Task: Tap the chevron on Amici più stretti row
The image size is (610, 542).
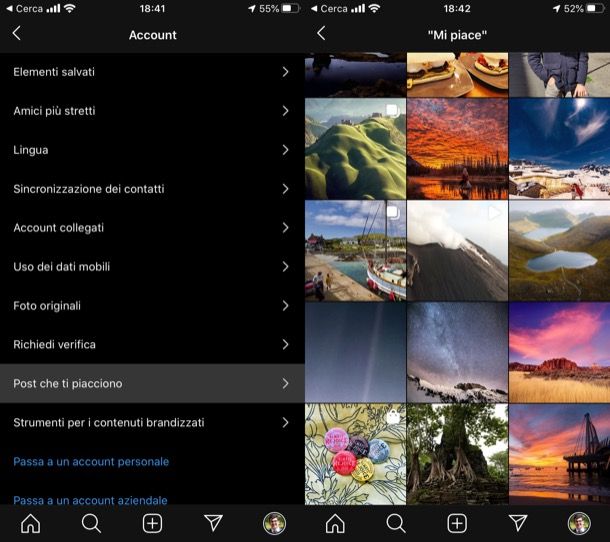Action: (286, 111)
